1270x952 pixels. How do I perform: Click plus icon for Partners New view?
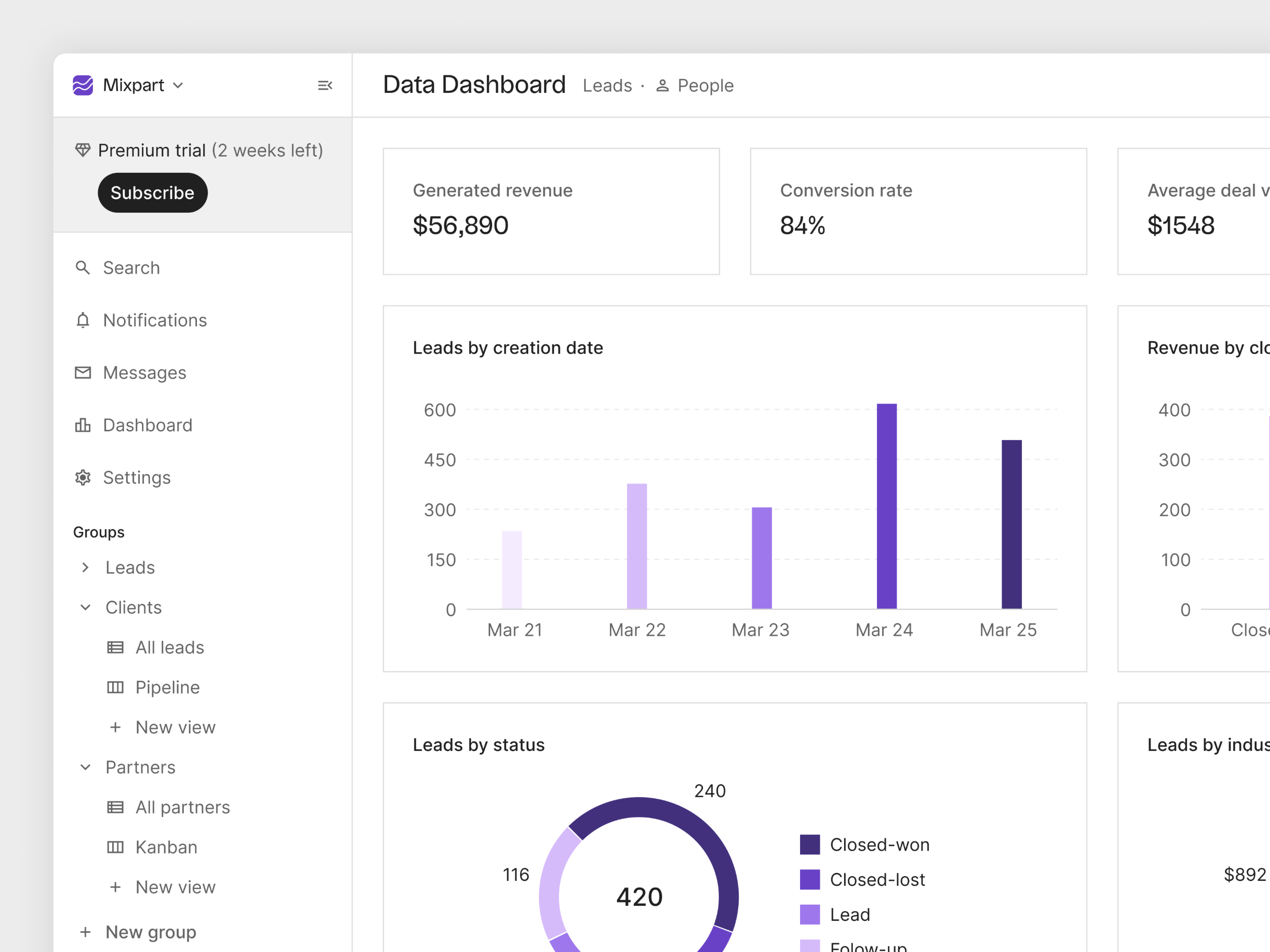(115, 887)
